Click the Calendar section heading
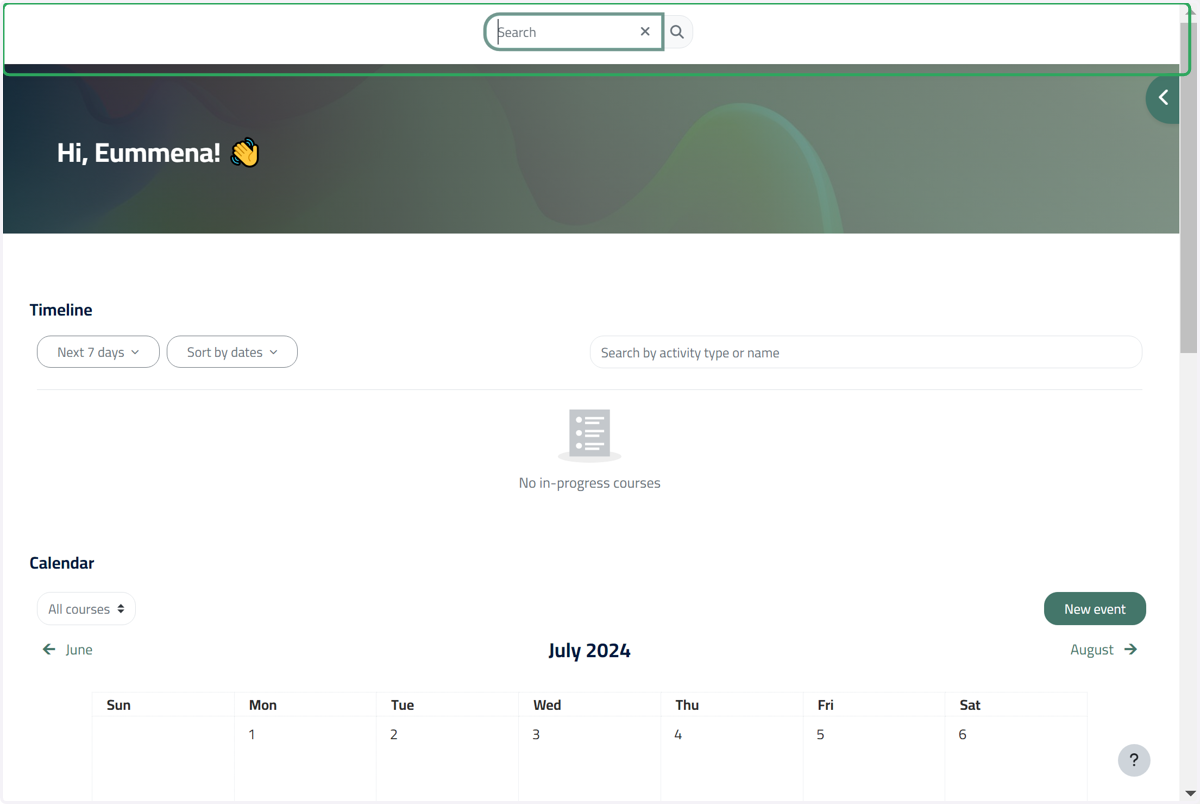The width and height of the screenshot is (1200, 804). (x=62, y=563)
